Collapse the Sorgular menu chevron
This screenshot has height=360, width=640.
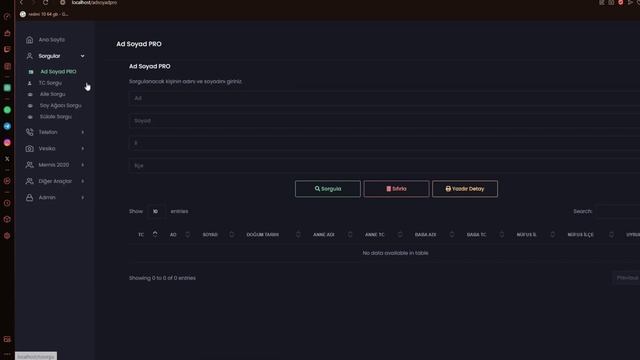[82, 56]
